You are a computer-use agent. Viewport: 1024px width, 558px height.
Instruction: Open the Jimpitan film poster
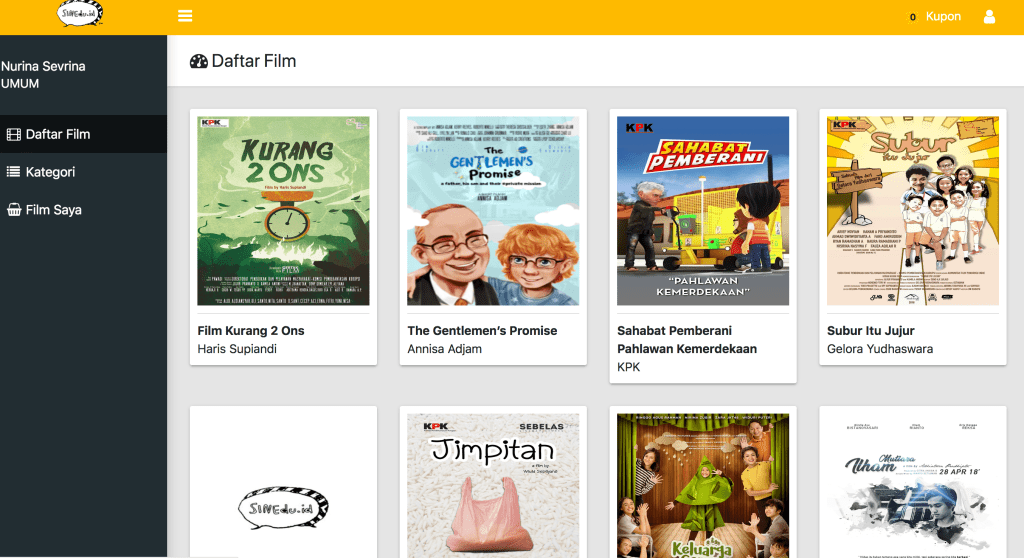coord(493,485)
